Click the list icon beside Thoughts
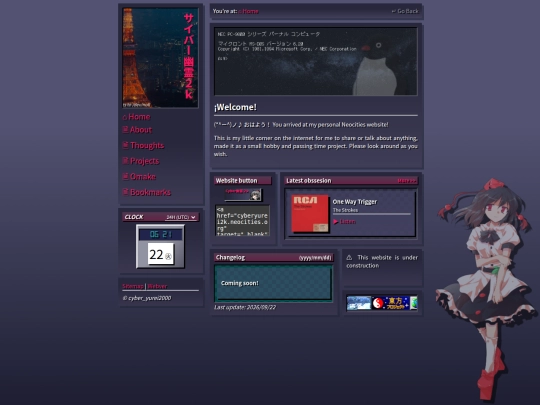The width and height of the screenshot is (540, 405). (126, 145)
